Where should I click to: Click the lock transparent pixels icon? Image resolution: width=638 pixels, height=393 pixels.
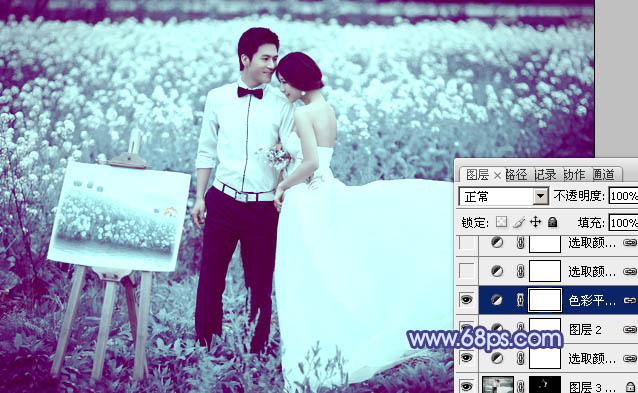coord(501,222)
